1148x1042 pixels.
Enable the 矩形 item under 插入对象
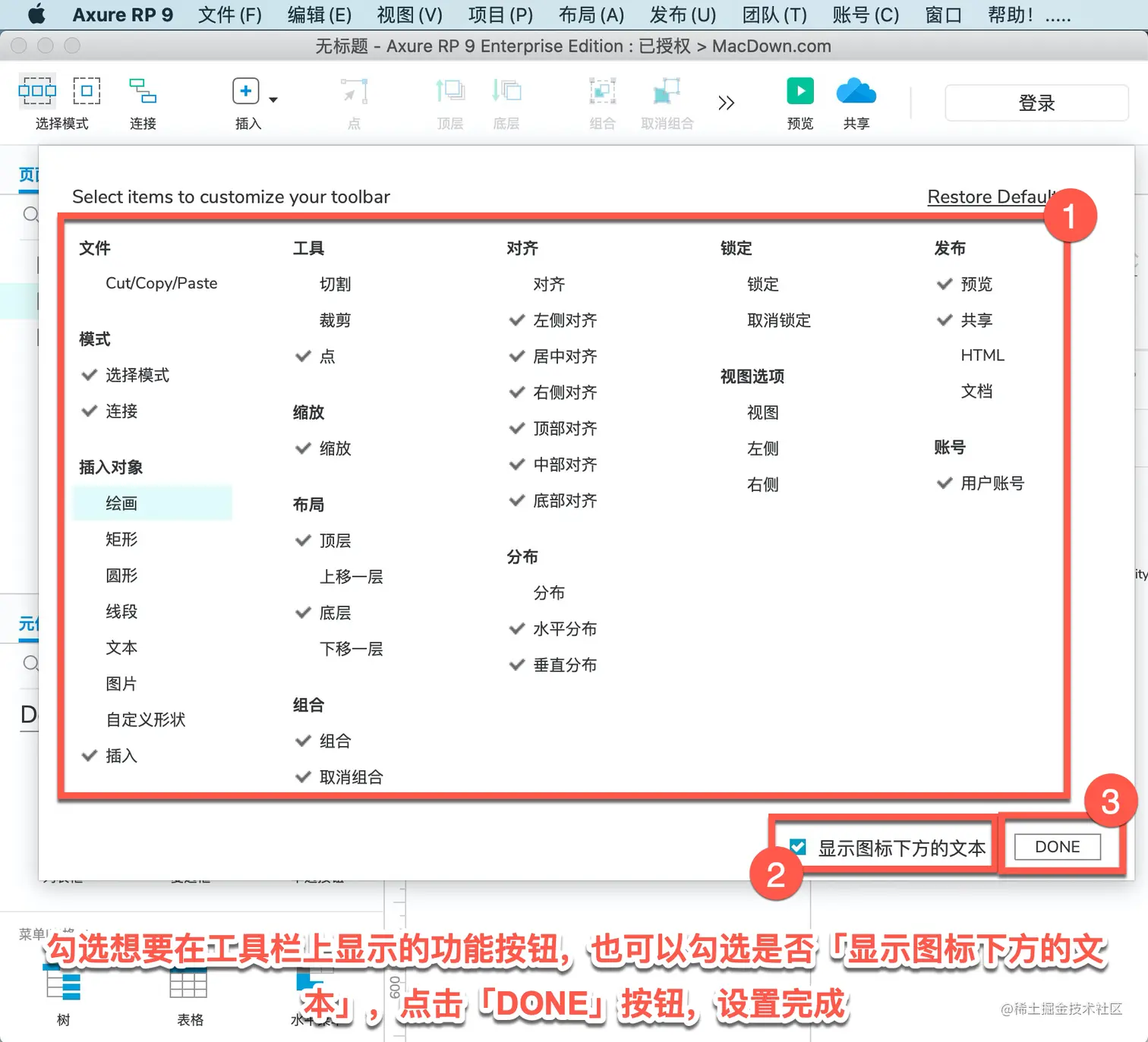tap(121, 540)
